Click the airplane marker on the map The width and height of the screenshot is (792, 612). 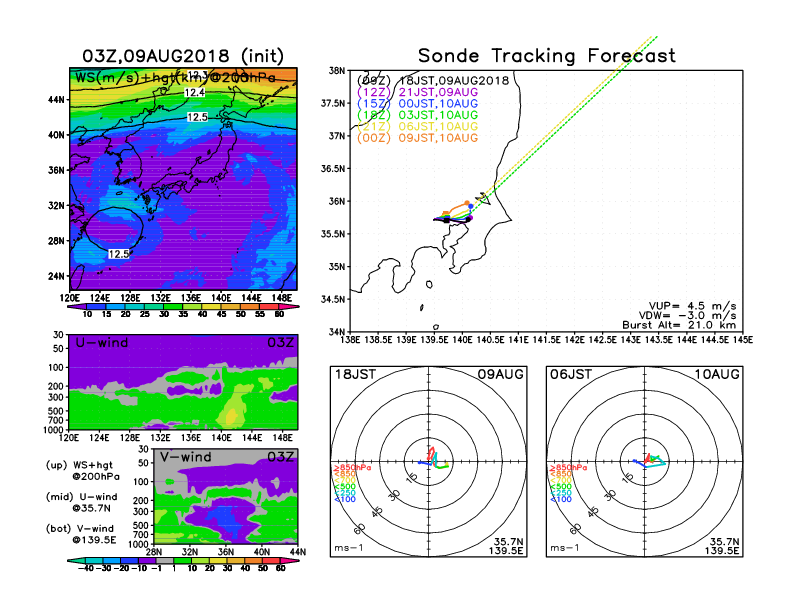tap(481, 199)
